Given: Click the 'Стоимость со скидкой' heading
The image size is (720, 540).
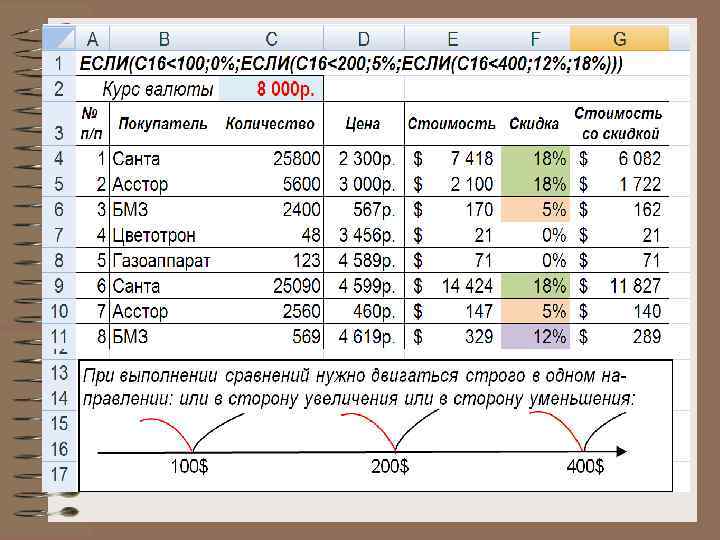Looking at the screenshot, I should click(619, 124).
